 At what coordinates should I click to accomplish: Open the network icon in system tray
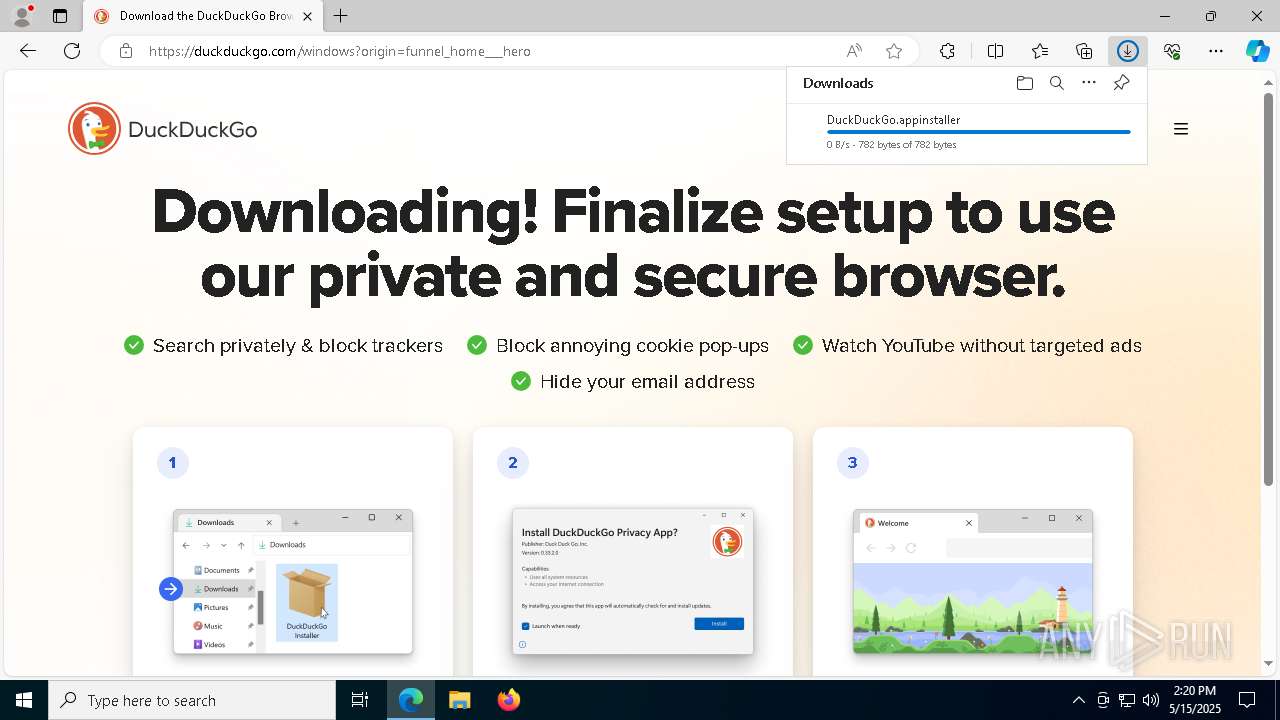(x=1127, y=700)
